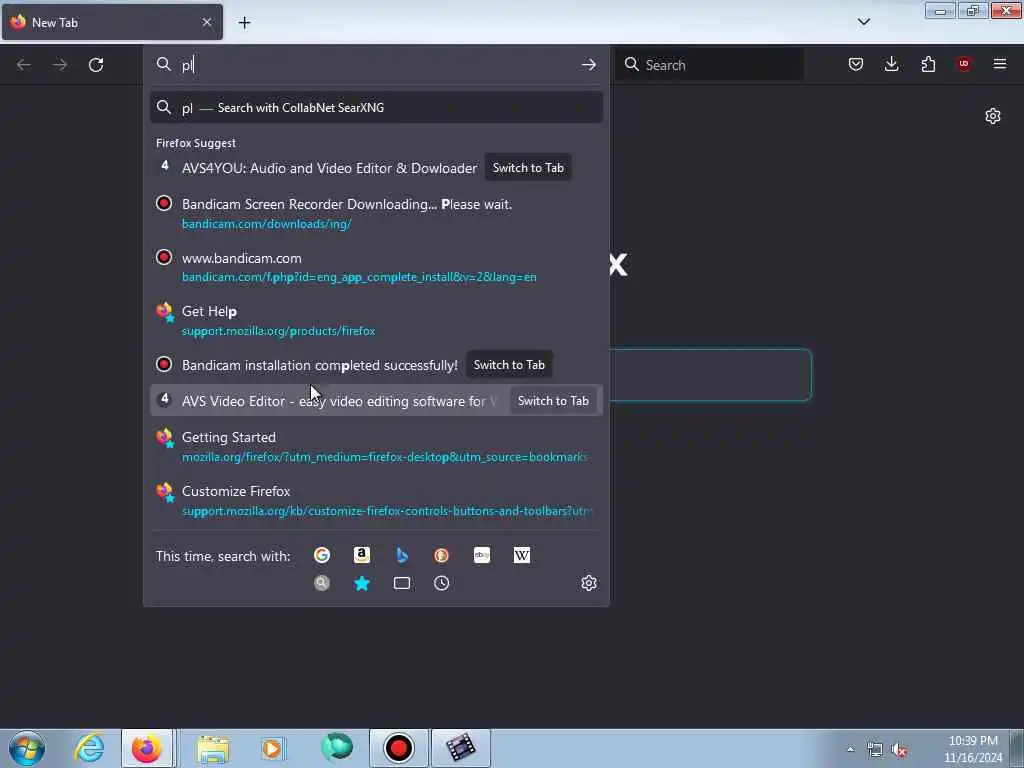Click the reload page button
Viewport: 1024px width, 768px height.
tap(96, 65)
